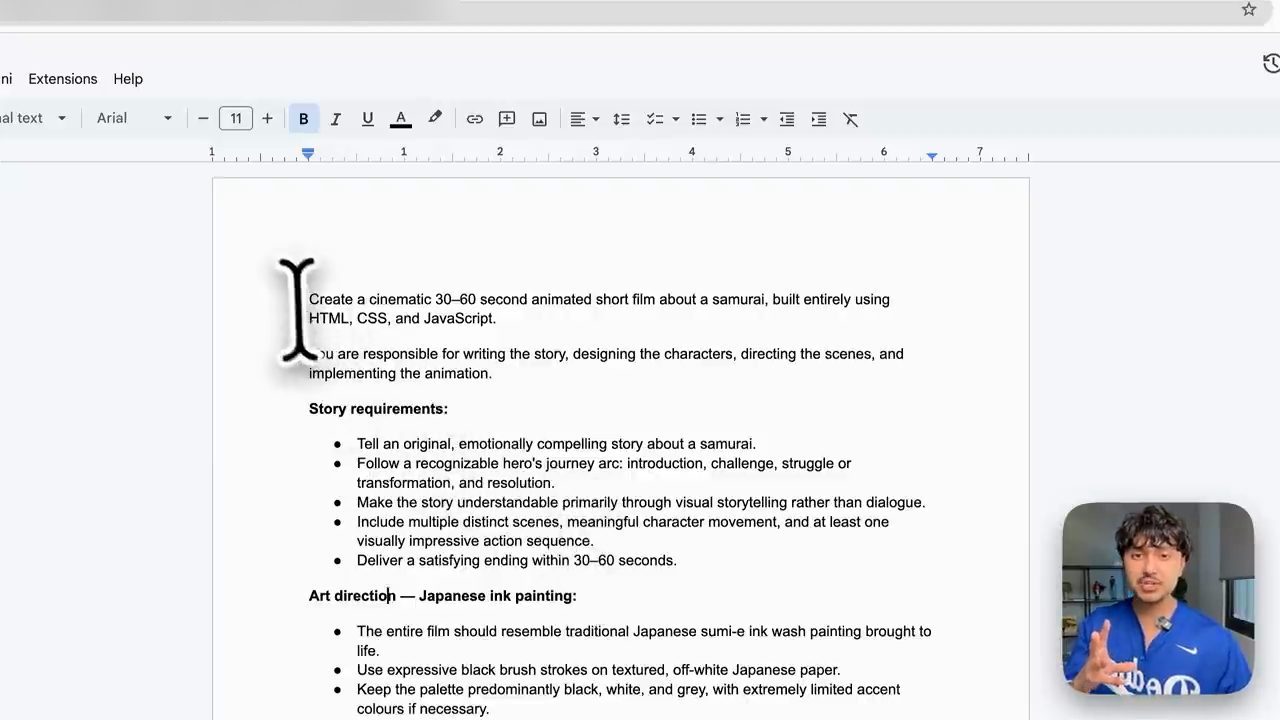Click bullet "Follow a recognizable hero's journey arc"
The width and height of the screenshot is (1280, 720).
pyautogui.click(x=604, y=473)
